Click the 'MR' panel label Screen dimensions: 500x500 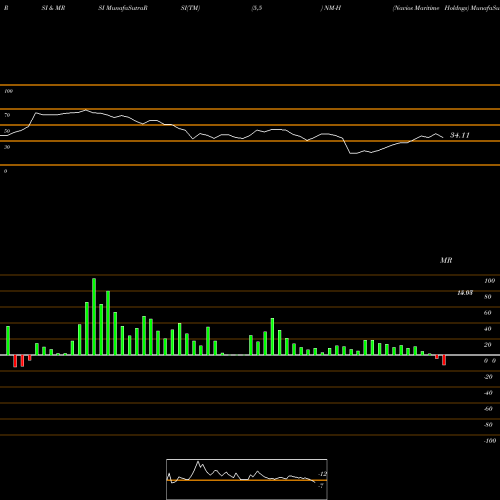click(446, 260)
